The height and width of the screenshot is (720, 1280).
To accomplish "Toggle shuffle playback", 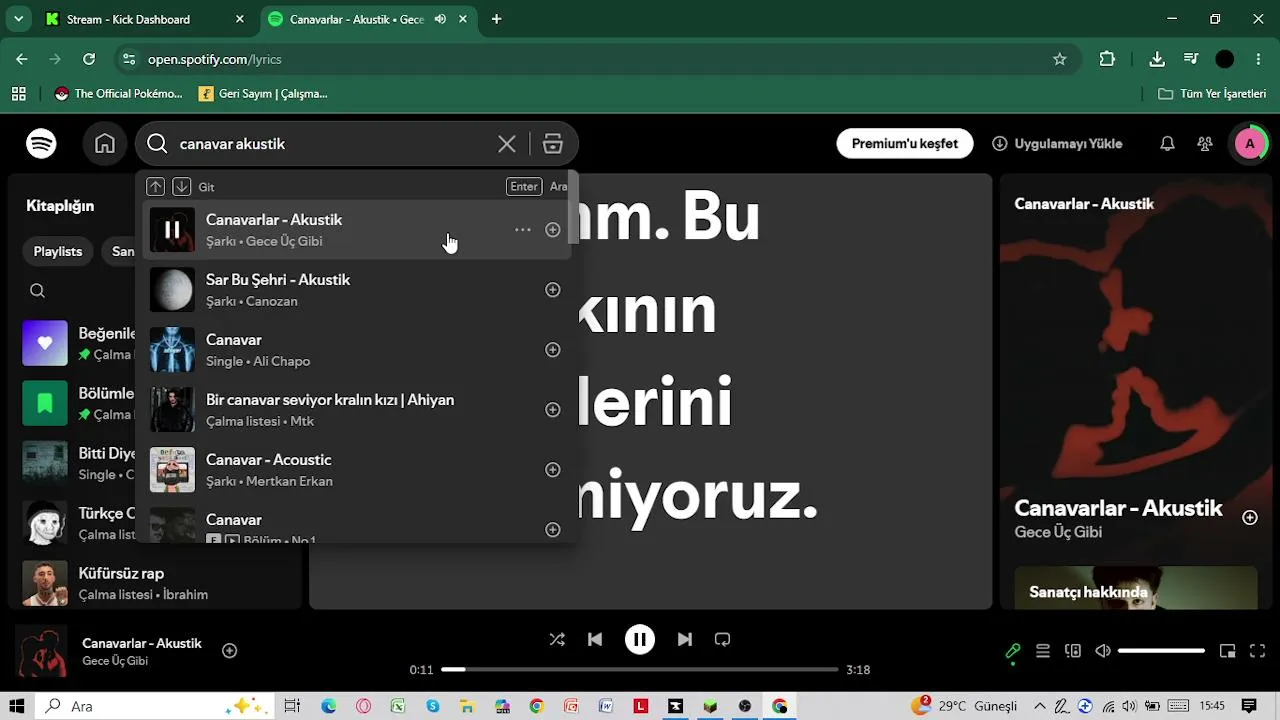I will click(x=557, y=640).
